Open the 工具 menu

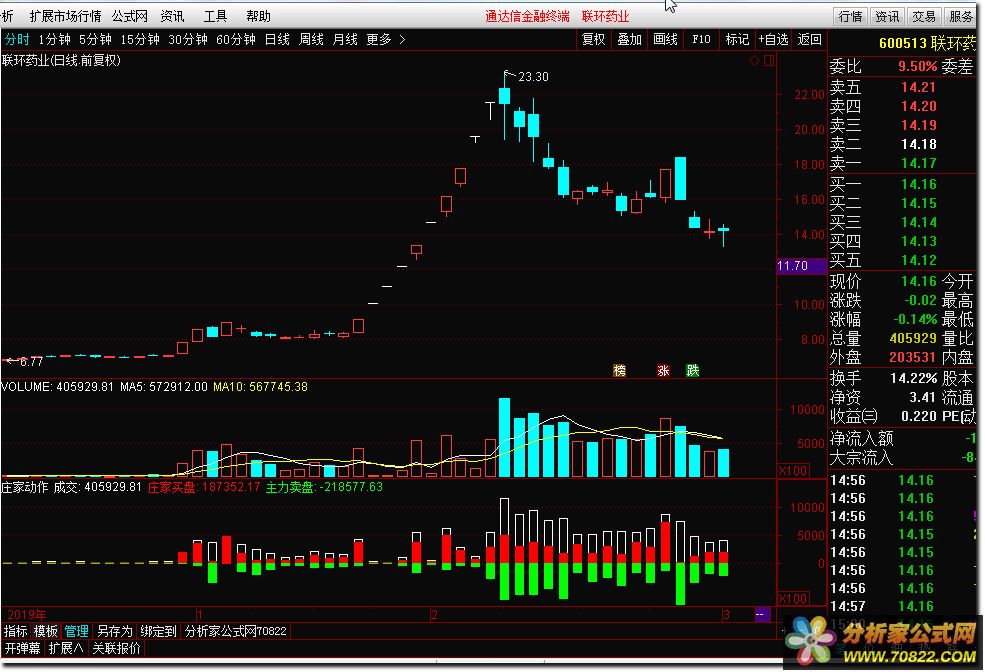215,16
